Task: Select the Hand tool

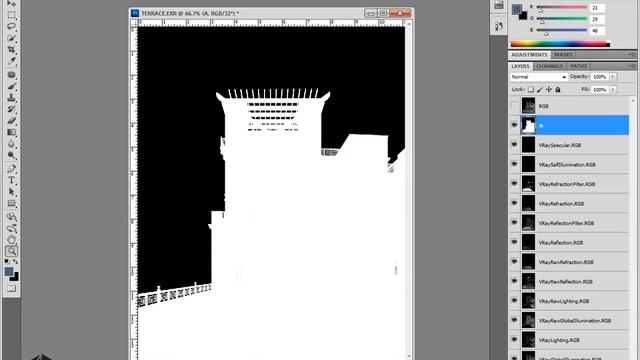Action: [x=11, y=240]
